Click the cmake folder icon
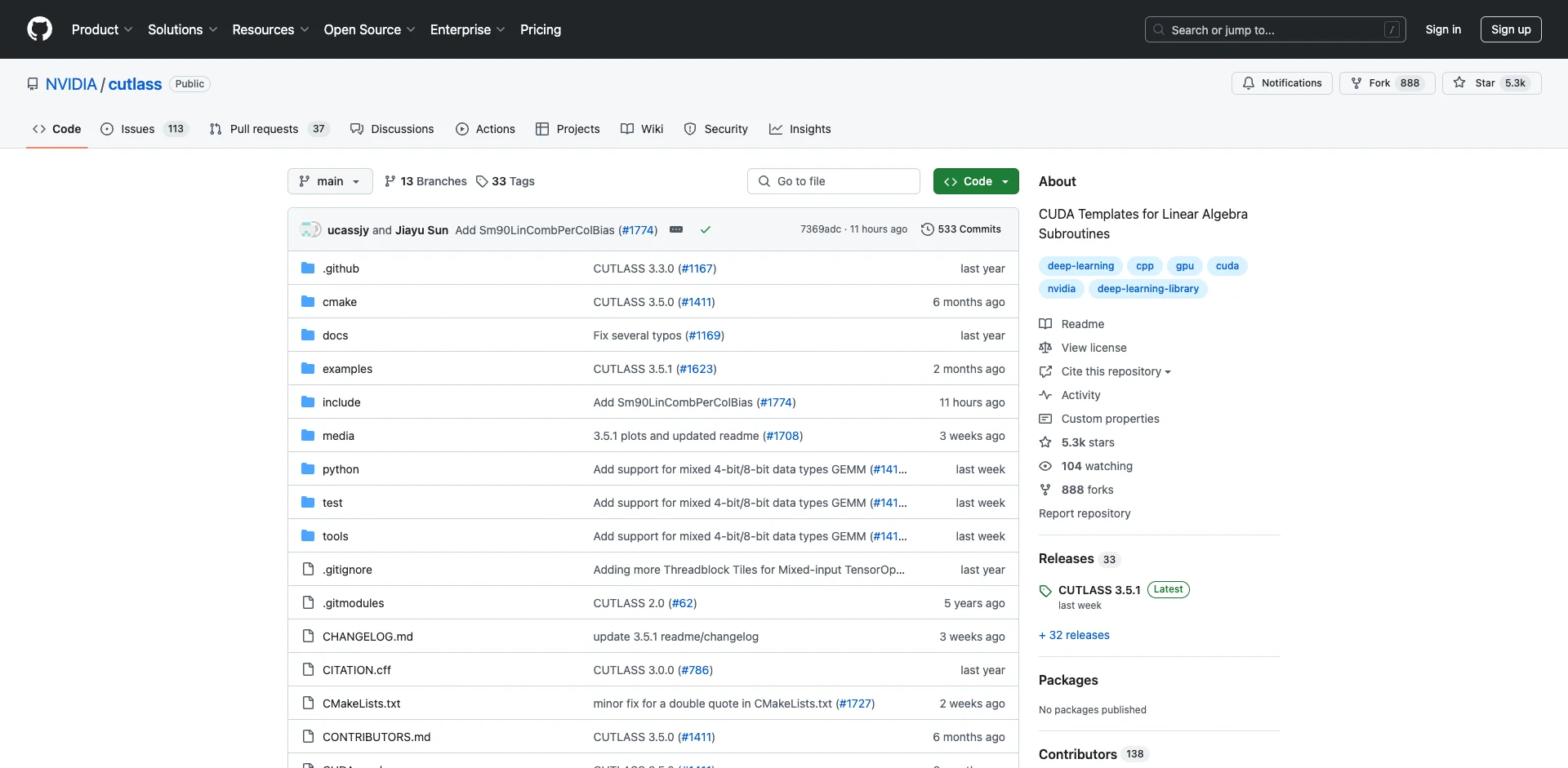The height and width of the screenshot is (768, 1568). point(308,301)
